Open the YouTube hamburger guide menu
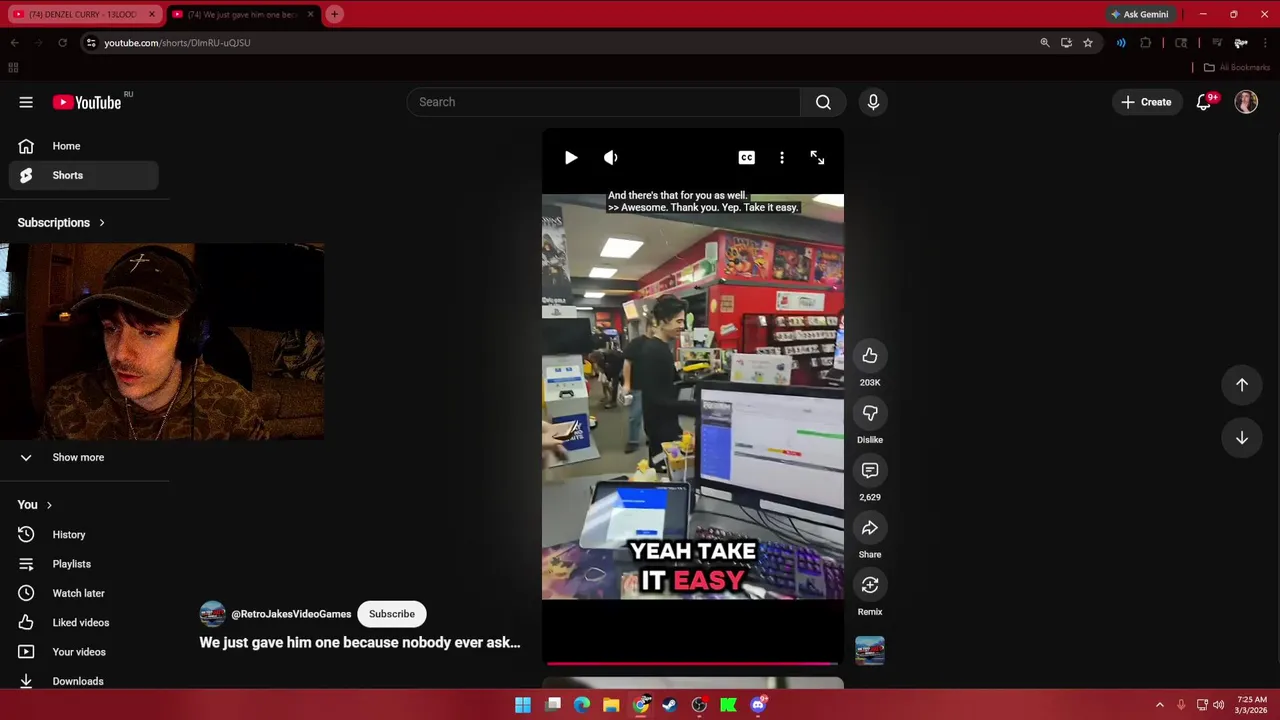Screen dimensions: 1280x720 point(26,102)
